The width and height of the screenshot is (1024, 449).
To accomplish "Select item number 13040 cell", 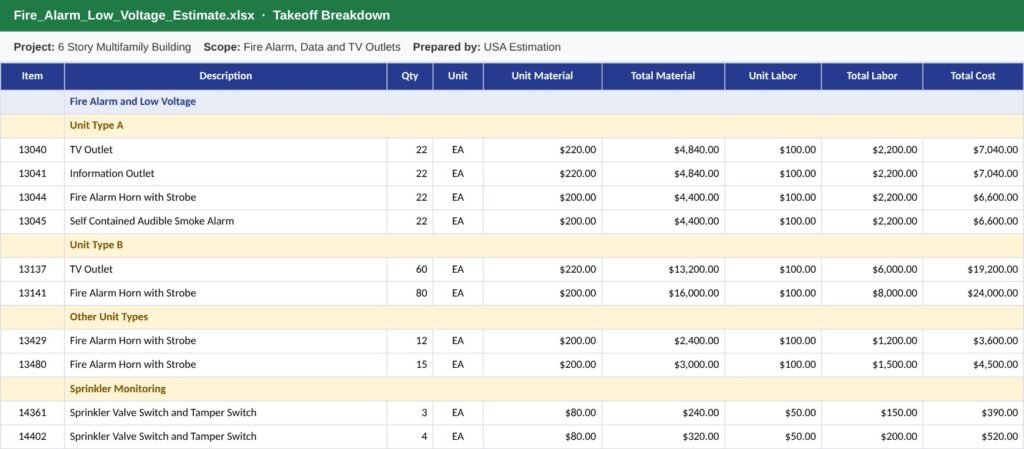I will 32,149.
